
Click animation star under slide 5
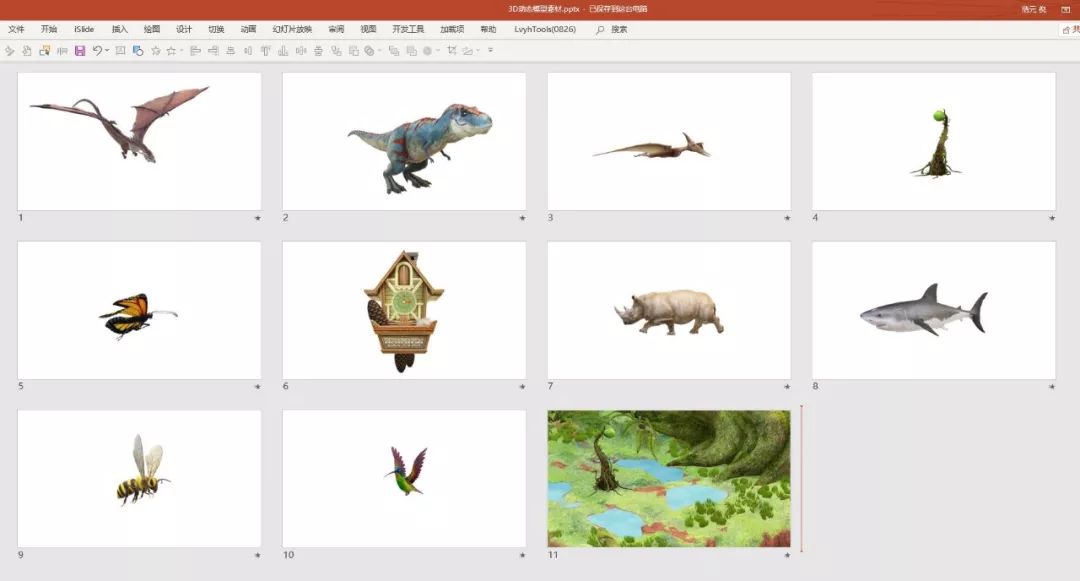258,386
